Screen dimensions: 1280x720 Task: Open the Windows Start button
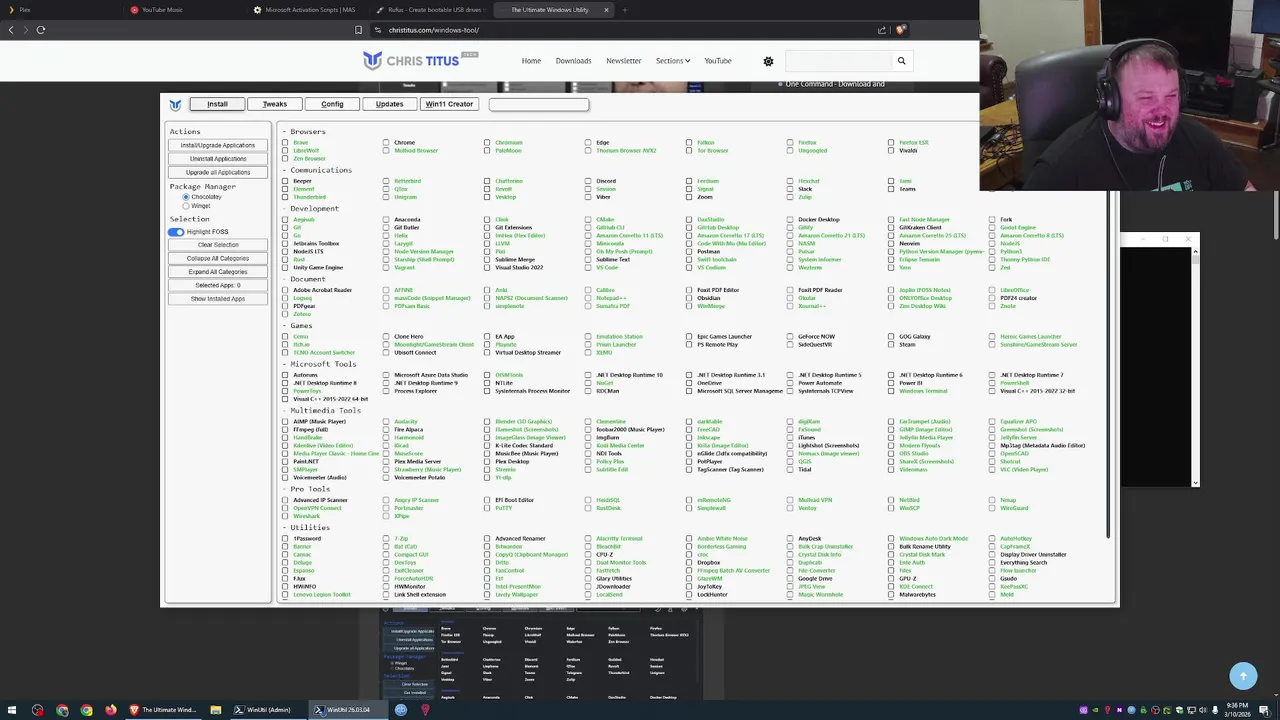pyautogui.click(x=11, y=710)
